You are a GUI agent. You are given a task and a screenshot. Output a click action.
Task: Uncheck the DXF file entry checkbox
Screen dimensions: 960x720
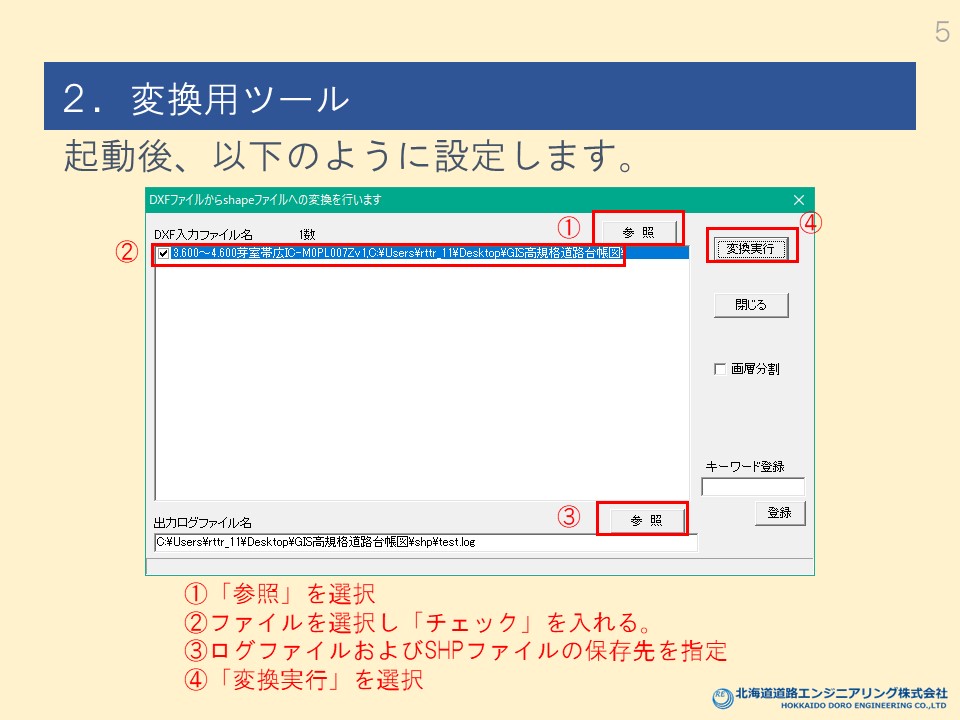click(164, 254)
